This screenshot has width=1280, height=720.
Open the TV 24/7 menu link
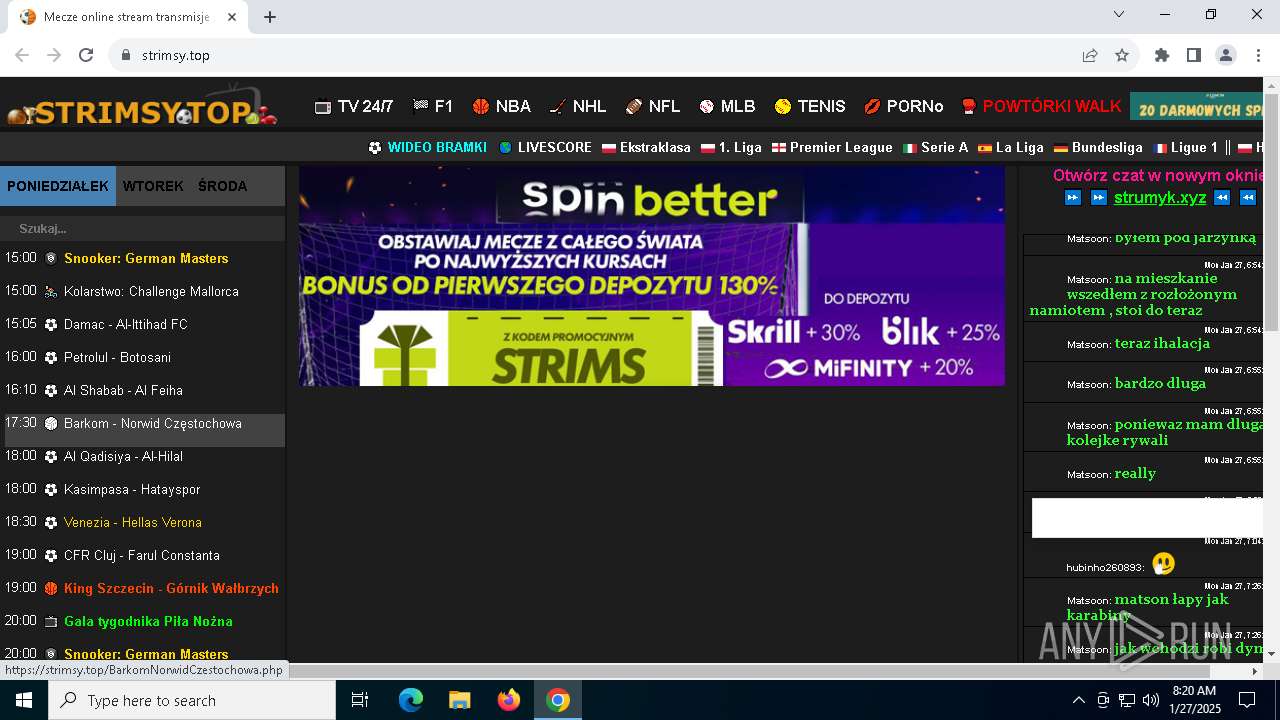[x=354, y=106]
